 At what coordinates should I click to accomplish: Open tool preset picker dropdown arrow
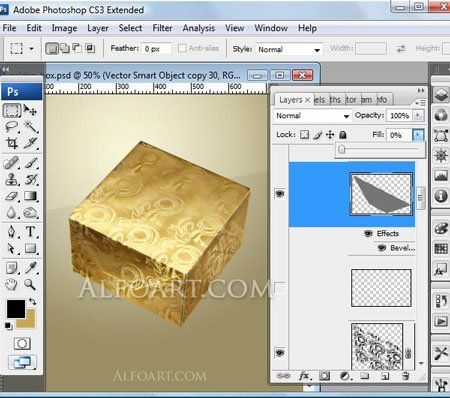(x=31, y=49)
